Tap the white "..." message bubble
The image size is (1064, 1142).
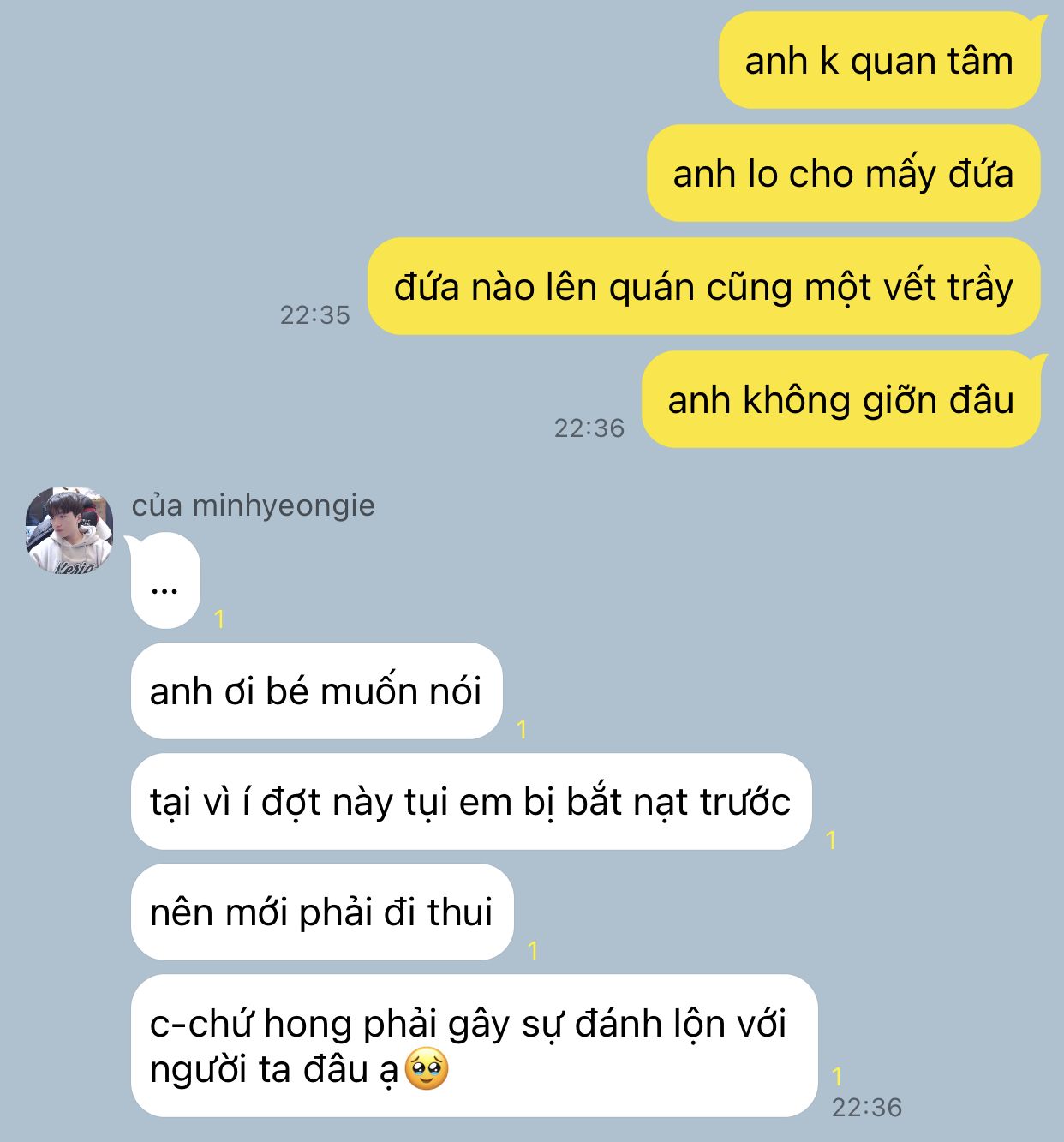pos(165,581)
